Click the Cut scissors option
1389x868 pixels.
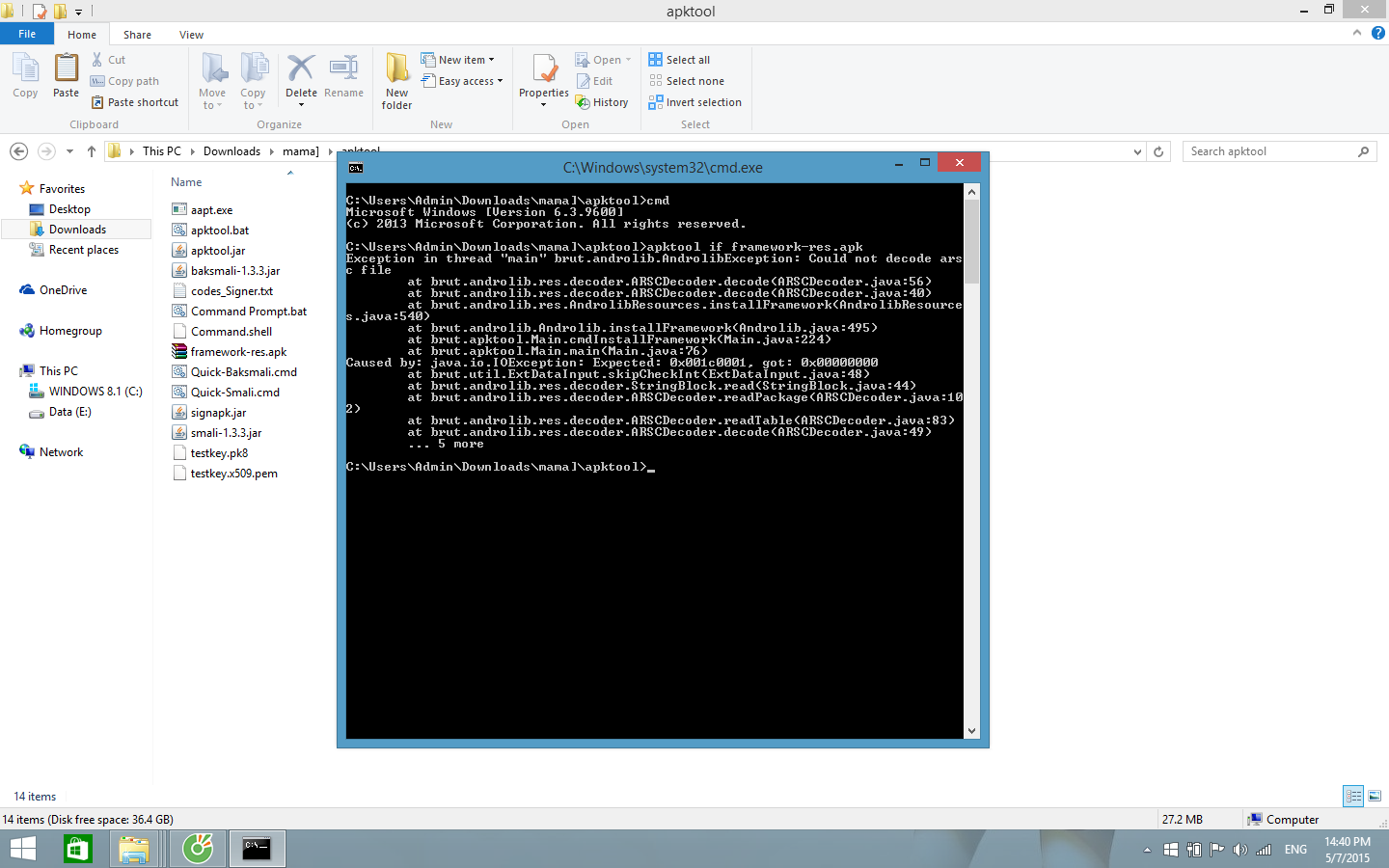pos(108,60)
